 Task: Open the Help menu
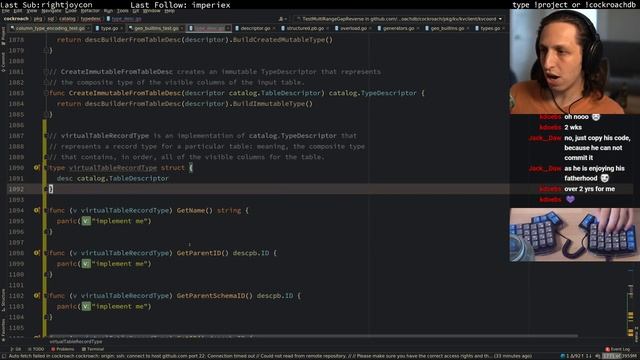(169, 11)
